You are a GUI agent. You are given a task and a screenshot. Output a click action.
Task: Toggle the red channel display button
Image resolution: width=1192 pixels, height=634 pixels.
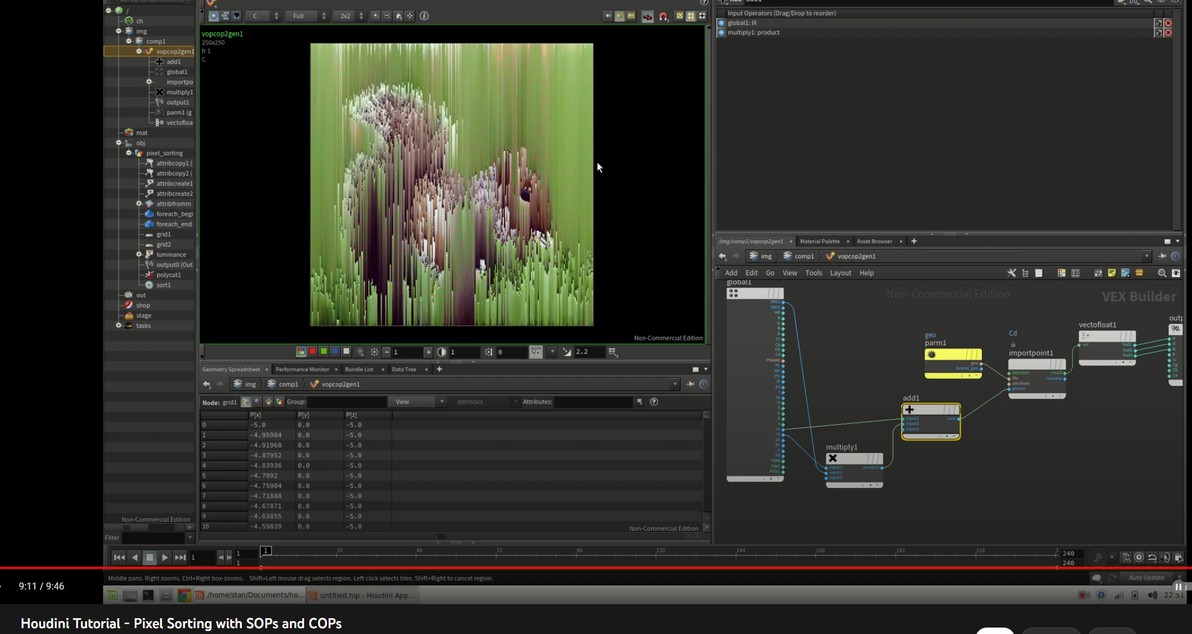[311, 352]
